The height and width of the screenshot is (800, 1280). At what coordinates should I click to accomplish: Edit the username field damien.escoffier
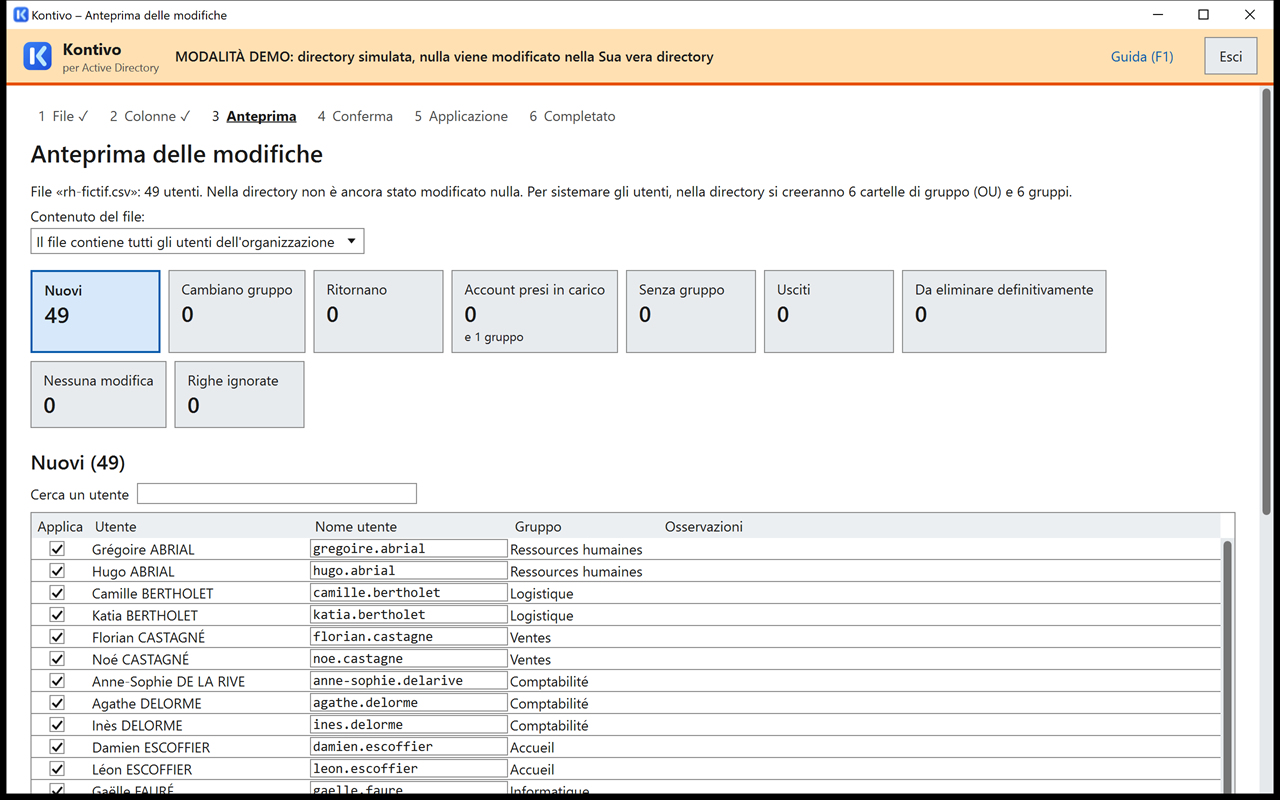tap(408, 747)
